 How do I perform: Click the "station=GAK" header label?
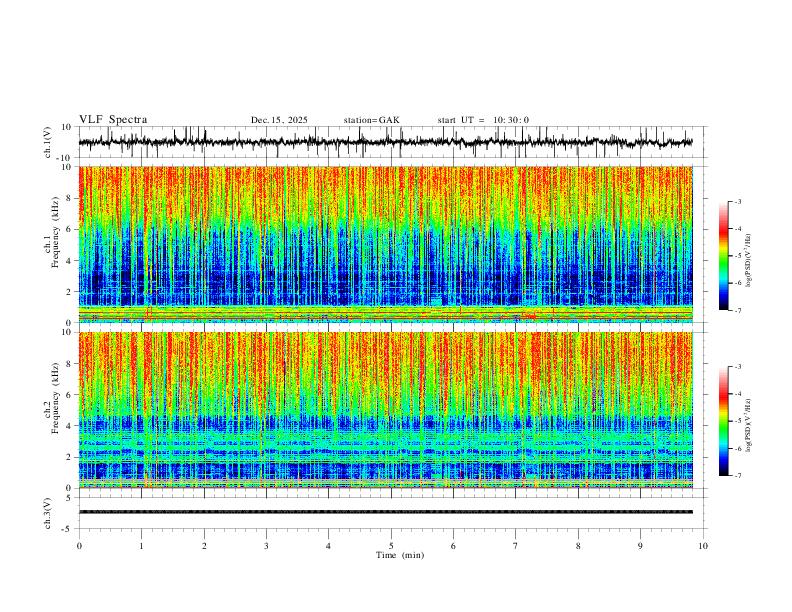pos(371,120)
